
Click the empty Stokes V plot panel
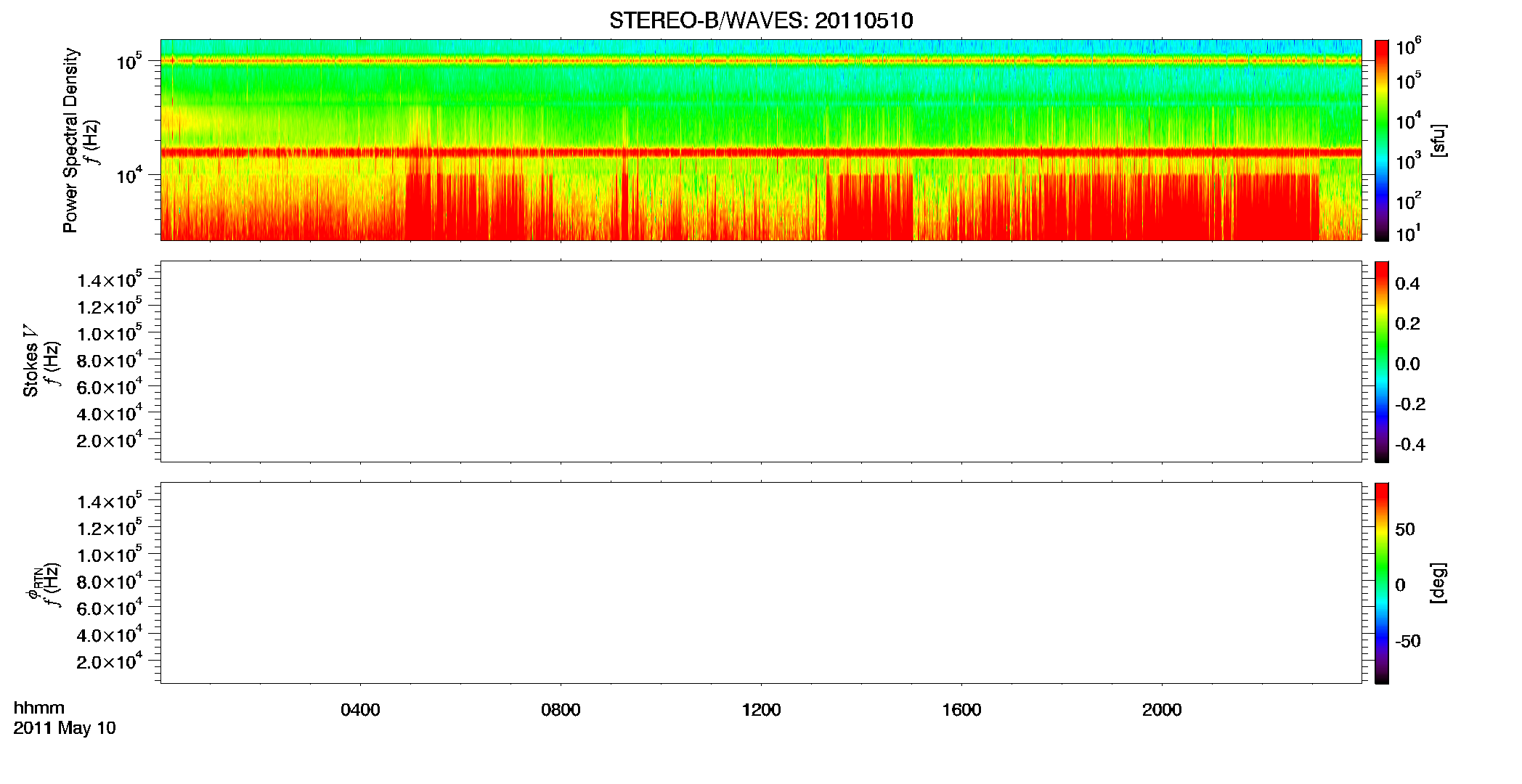(761, 362)
